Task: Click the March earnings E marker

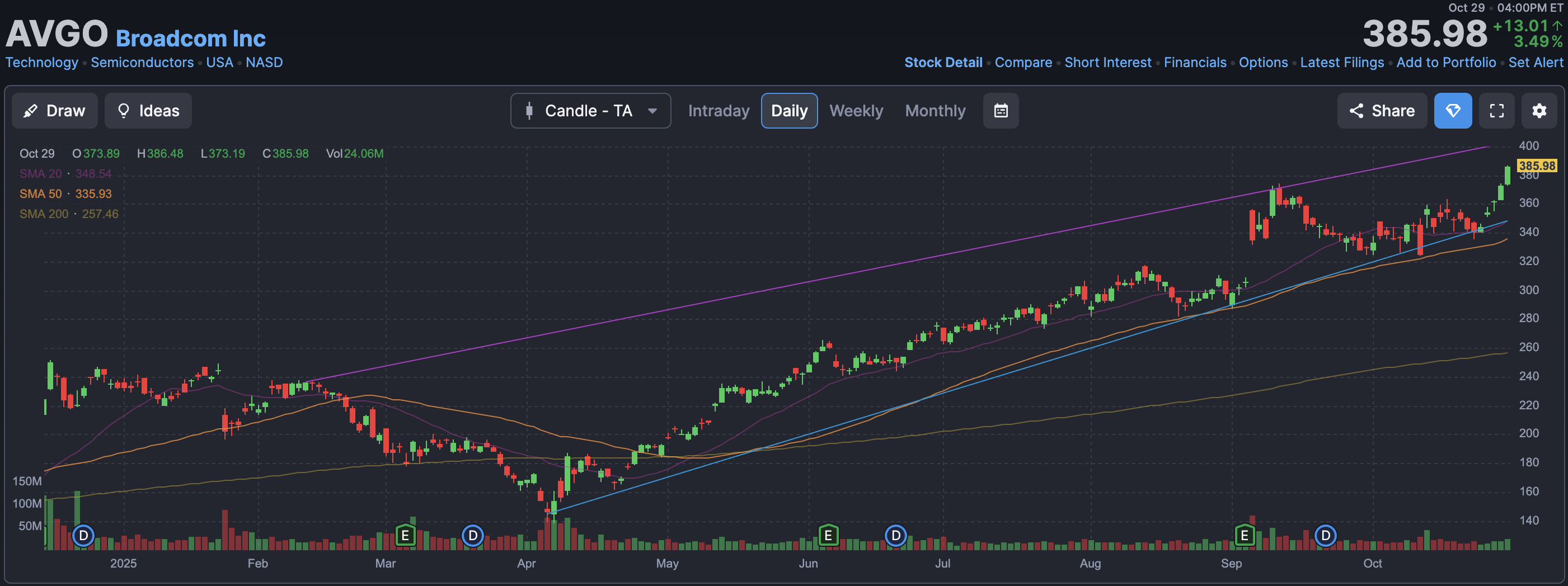Action: tap(405, 536)
